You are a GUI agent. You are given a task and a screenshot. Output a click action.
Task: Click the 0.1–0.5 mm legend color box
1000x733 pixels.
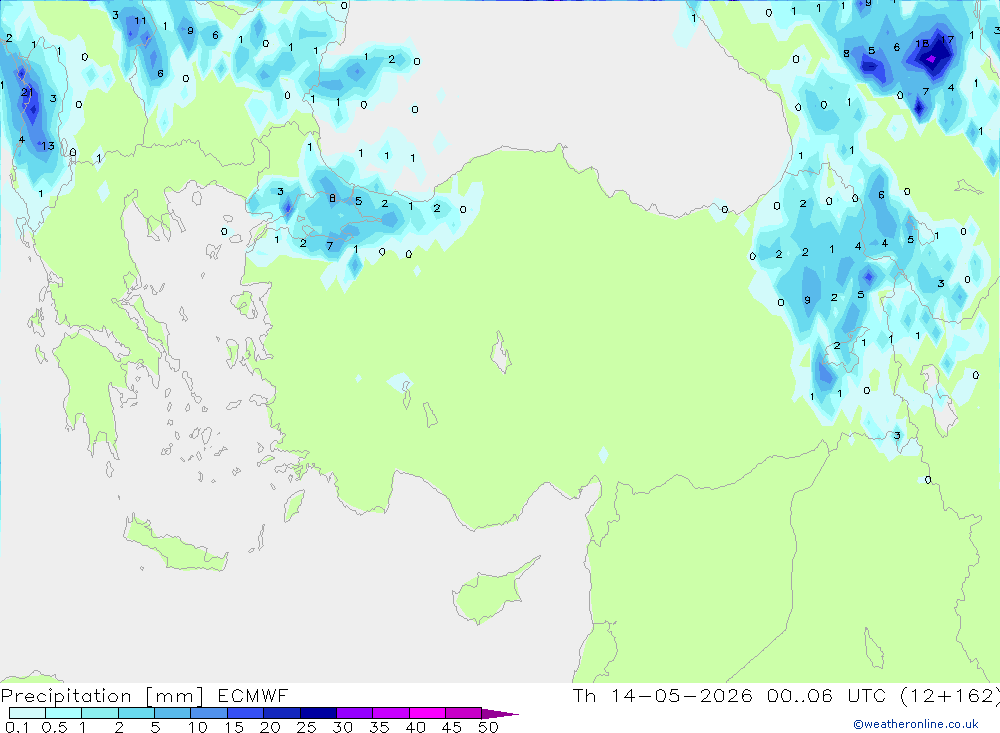(x=27, y=713)
